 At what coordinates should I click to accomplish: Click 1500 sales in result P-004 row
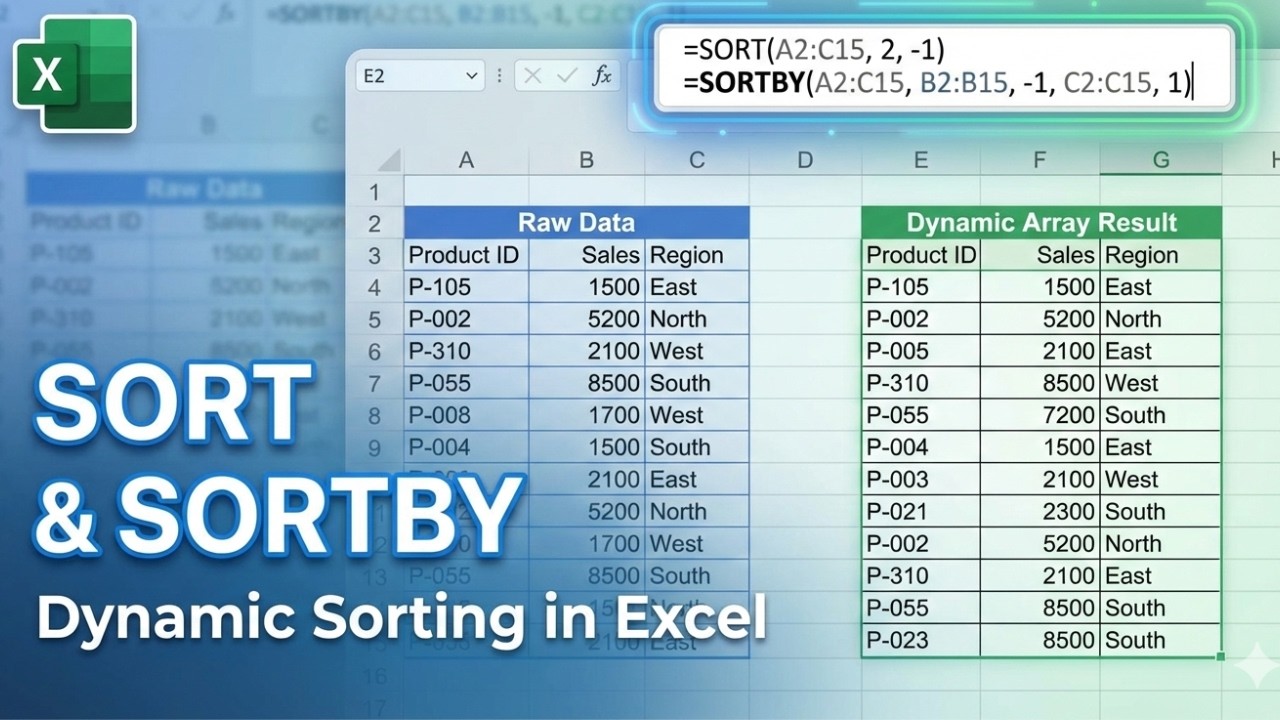click(1040, 447)
